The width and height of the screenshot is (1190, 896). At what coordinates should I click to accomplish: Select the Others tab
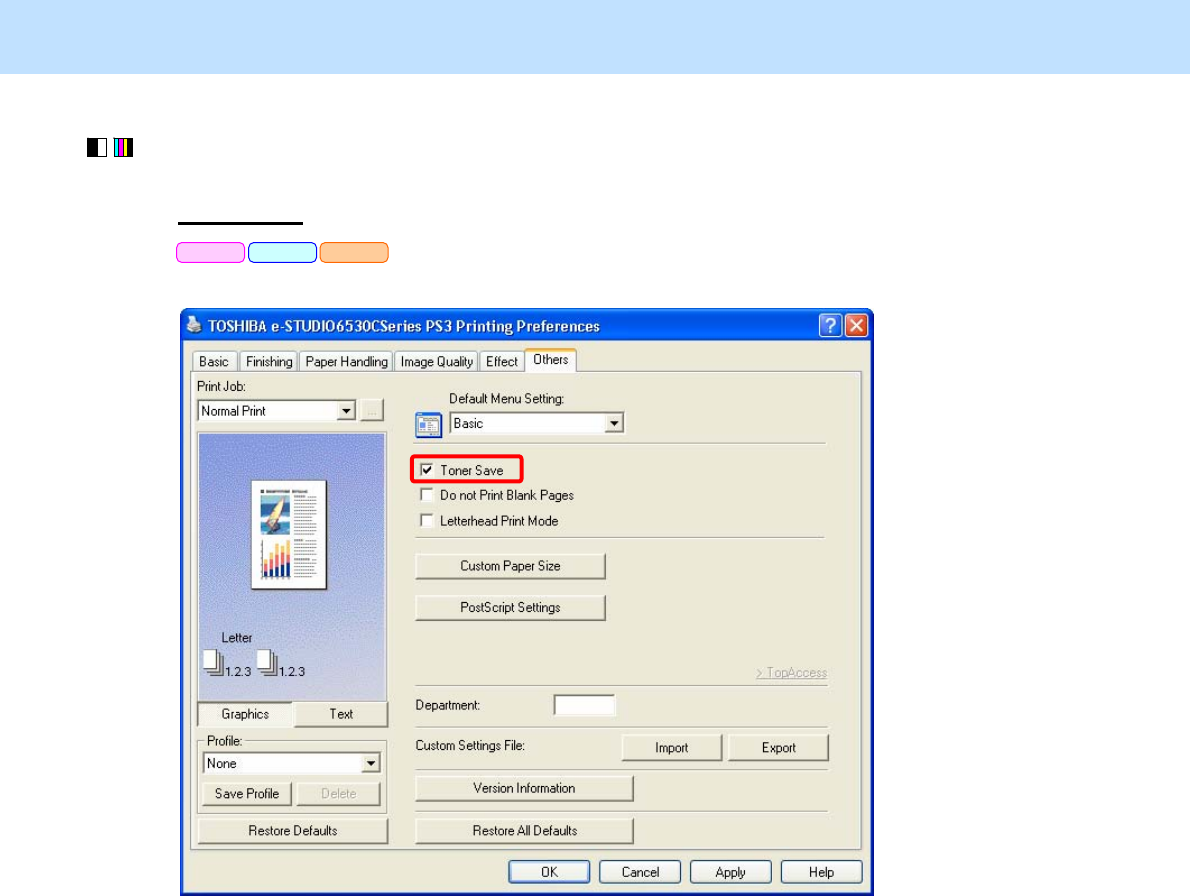pyautogui.click(x=550, y=360)
